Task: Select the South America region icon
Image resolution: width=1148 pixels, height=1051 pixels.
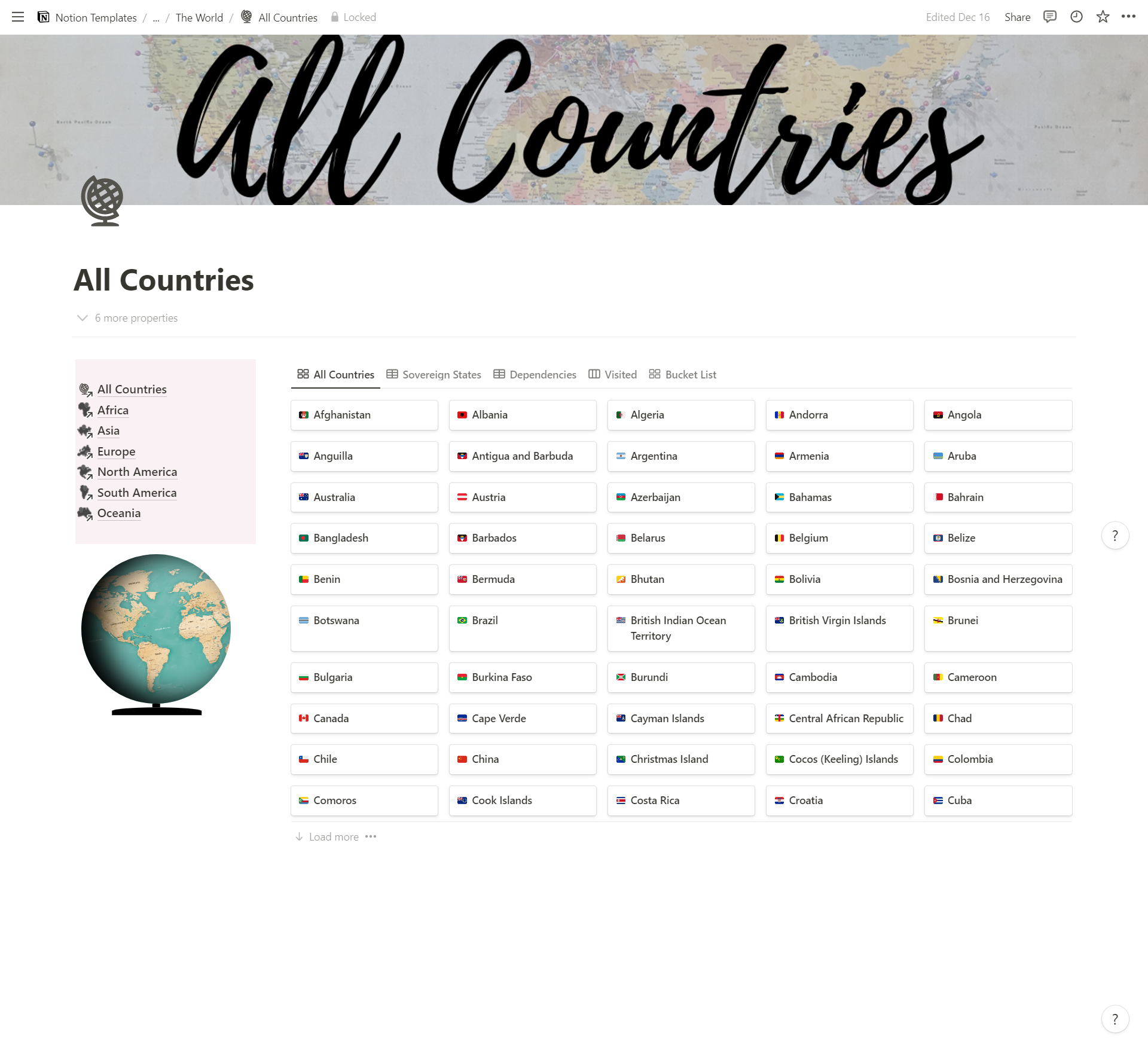Action: coord(85,491)
